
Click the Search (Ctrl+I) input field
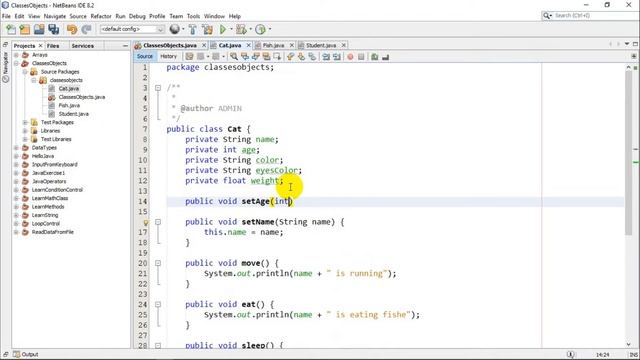coord(590,16)
